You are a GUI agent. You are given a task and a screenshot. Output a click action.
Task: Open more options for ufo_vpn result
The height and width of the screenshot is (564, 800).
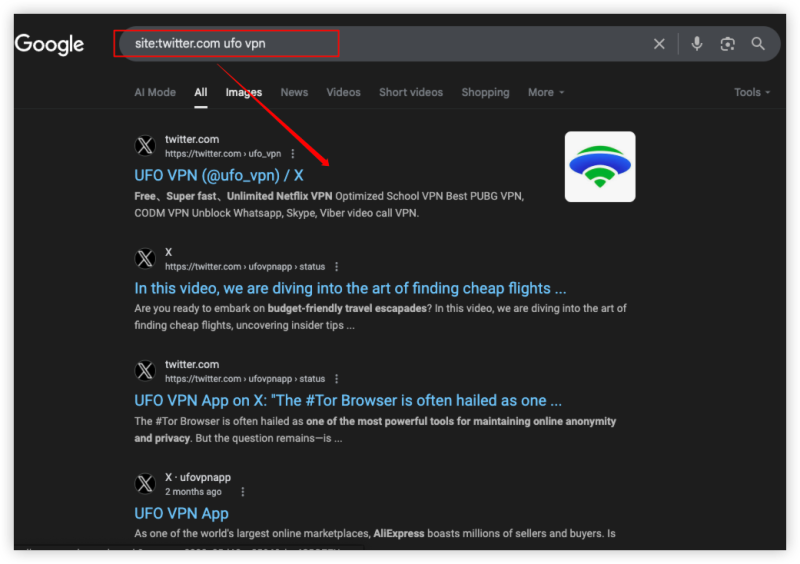[x=293, y=154]
